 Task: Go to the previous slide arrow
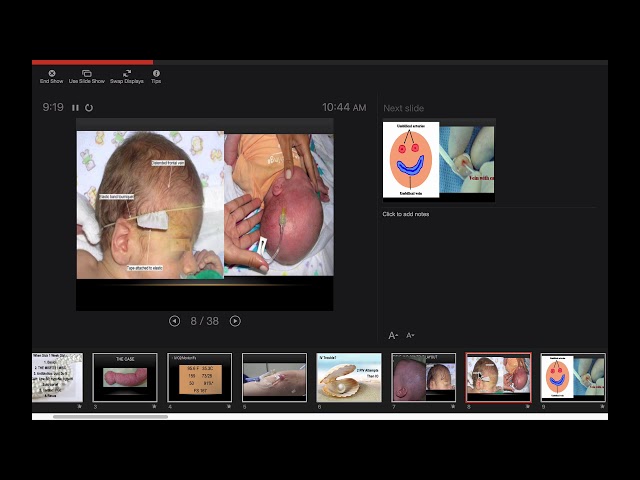[174, 321]
